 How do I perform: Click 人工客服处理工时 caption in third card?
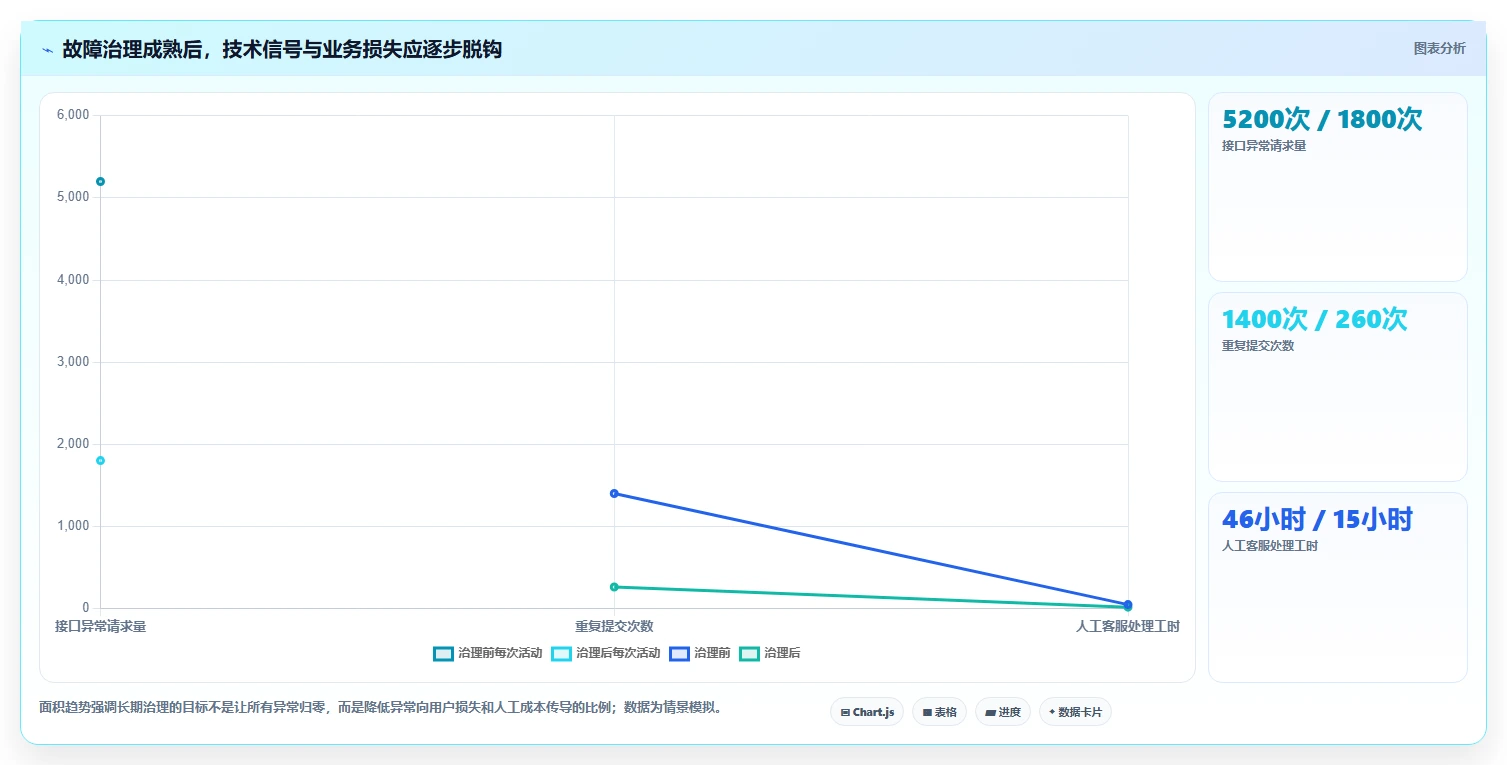pyautogui.click(x=1270, y=545)
